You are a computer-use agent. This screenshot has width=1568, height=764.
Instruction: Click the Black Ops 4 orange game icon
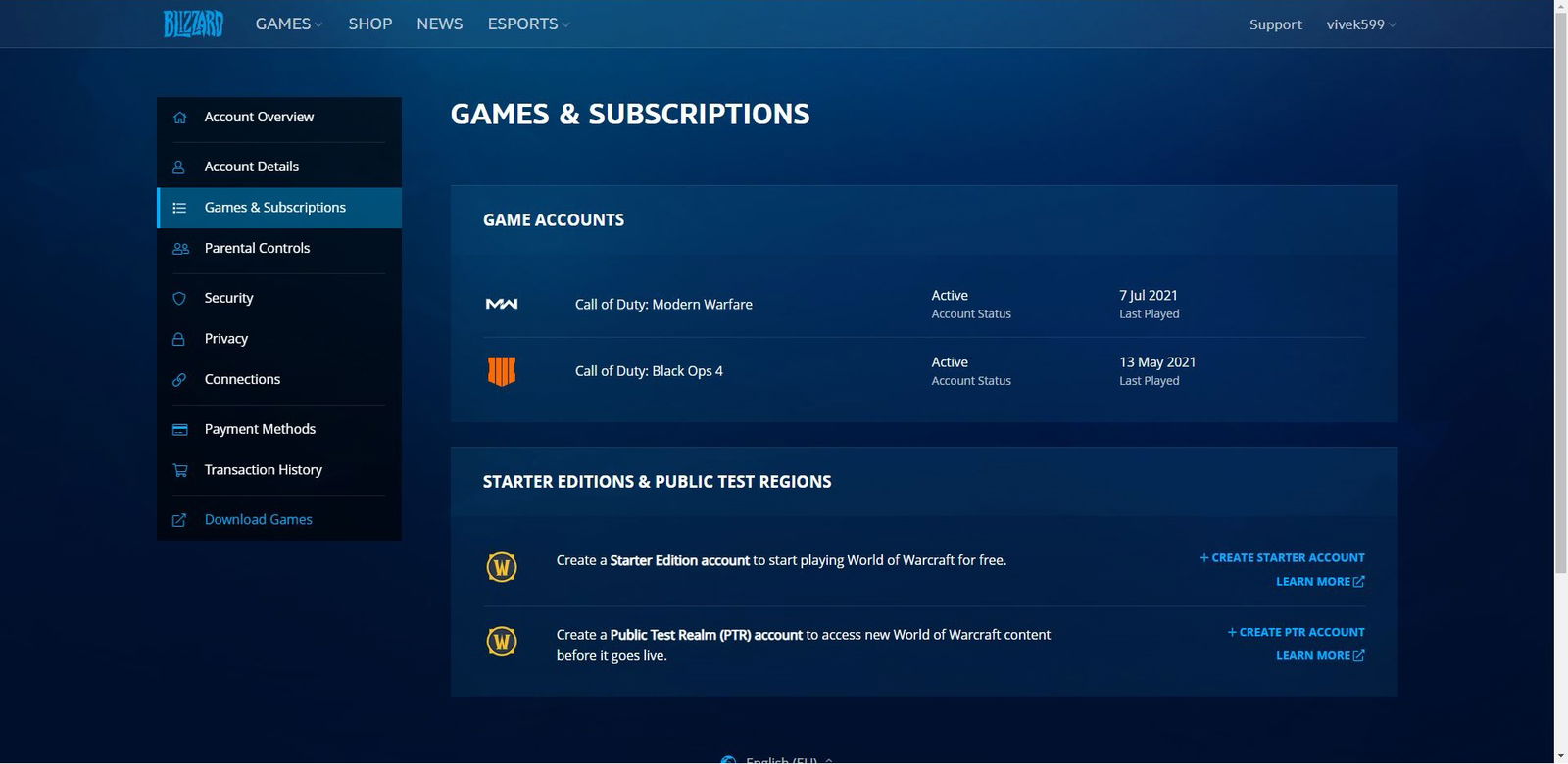tap(502, 371)
